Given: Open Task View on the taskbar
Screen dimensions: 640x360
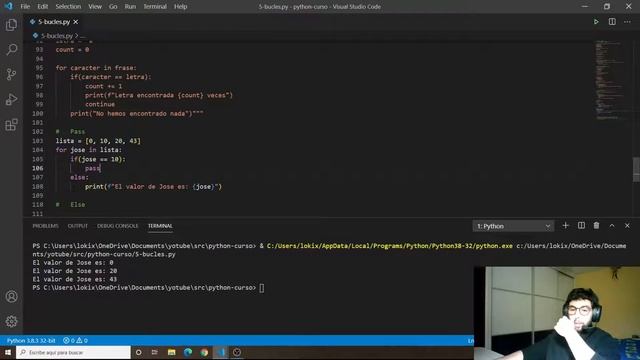Looking at the screenshot, I should click(x=155, y=352).
